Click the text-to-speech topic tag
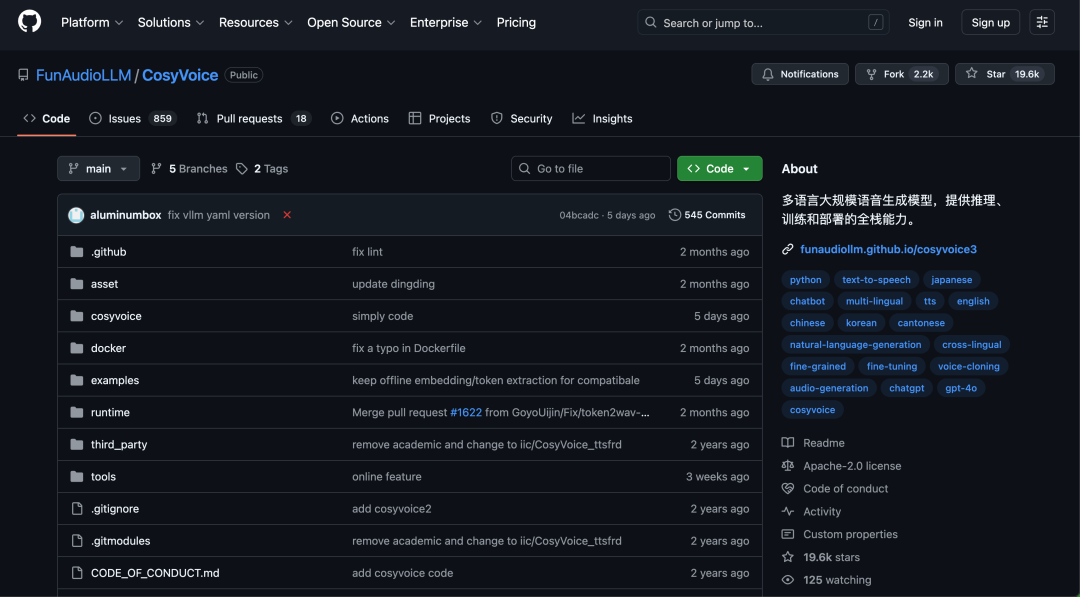The width and height of the screenshot is (1080, 597). [876, 280]
